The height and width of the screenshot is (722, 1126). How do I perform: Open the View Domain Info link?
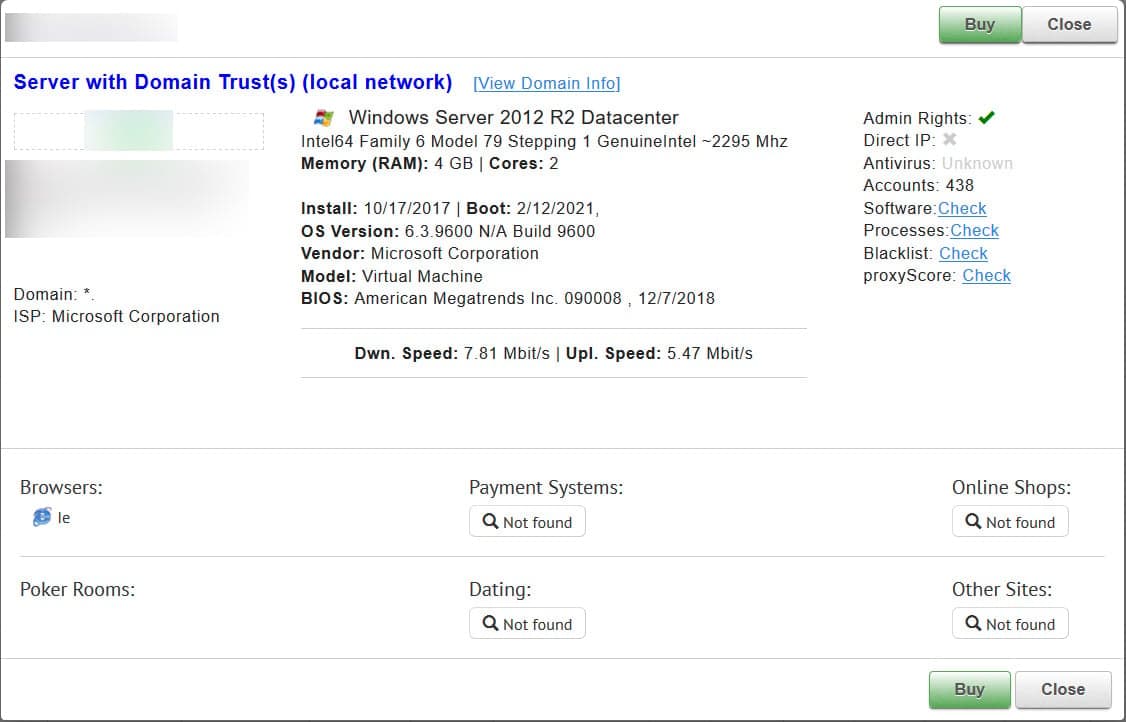[546, 83]
